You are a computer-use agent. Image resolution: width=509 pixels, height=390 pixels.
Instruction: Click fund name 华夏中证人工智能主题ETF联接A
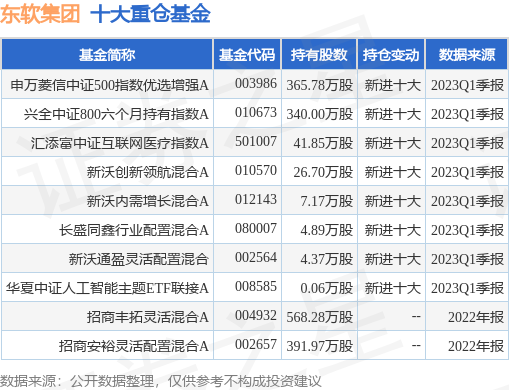[x=107, y=288]
